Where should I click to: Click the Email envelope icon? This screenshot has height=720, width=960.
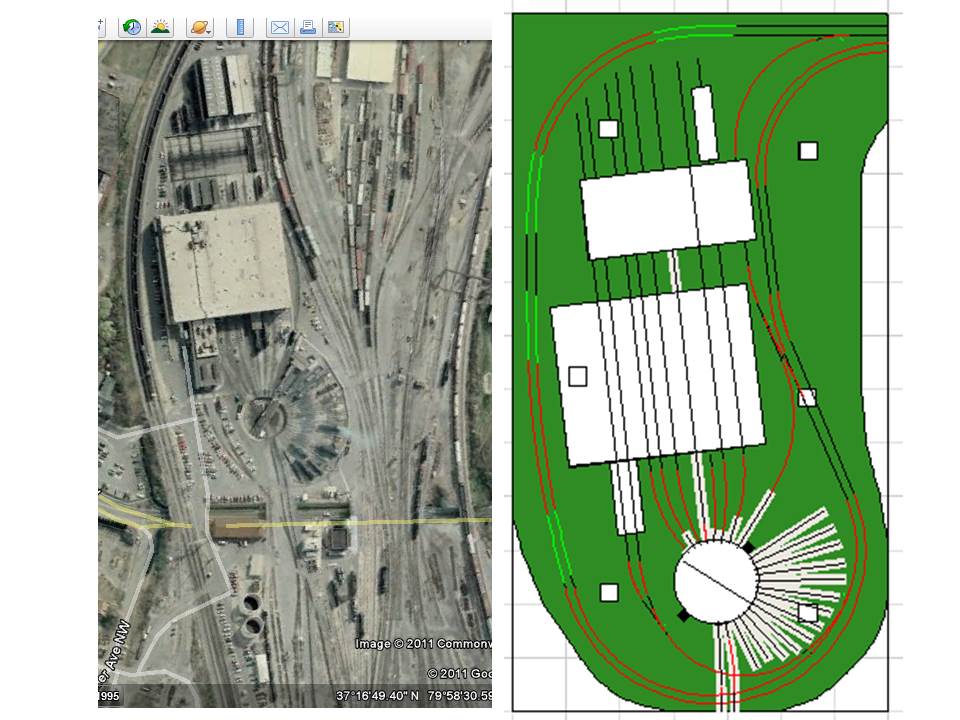pyautogui.click(x=280, y=27)
